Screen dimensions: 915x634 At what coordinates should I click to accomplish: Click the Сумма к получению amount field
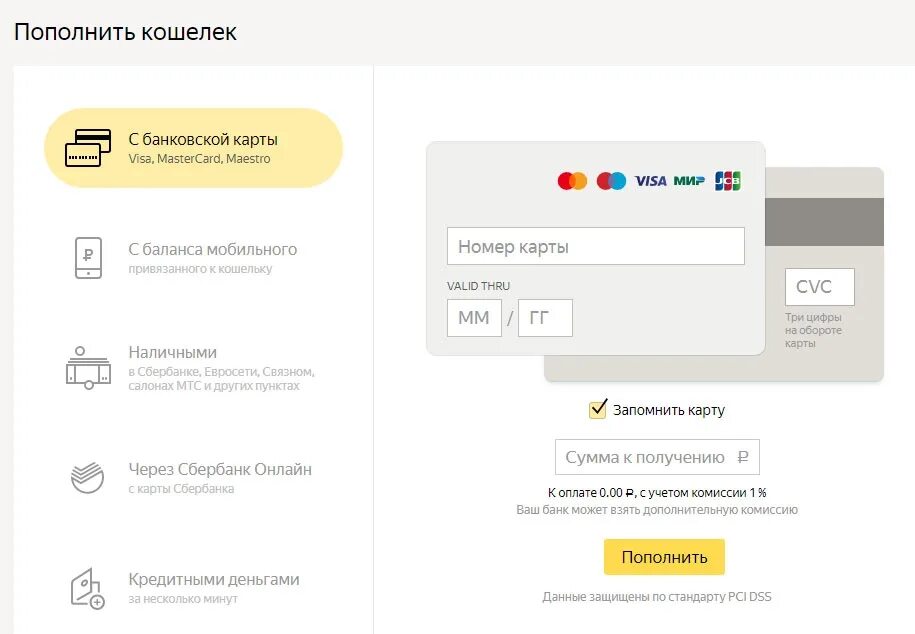[x=656, y=457]
